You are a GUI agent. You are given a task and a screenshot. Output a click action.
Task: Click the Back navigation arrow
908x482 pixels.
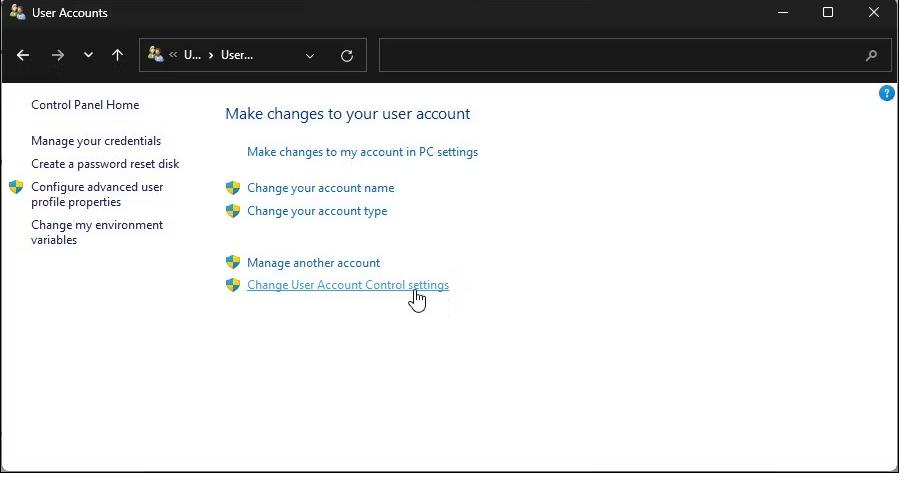click(x=23, y=56)
